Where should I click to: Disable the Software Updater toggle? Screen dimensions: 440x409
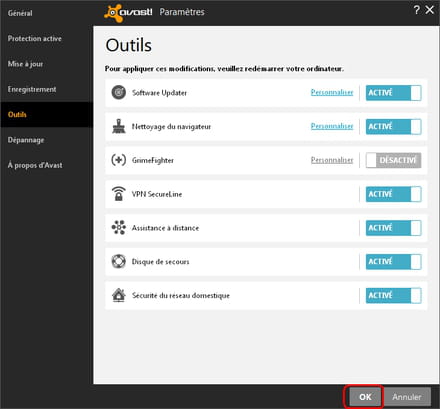394,93
